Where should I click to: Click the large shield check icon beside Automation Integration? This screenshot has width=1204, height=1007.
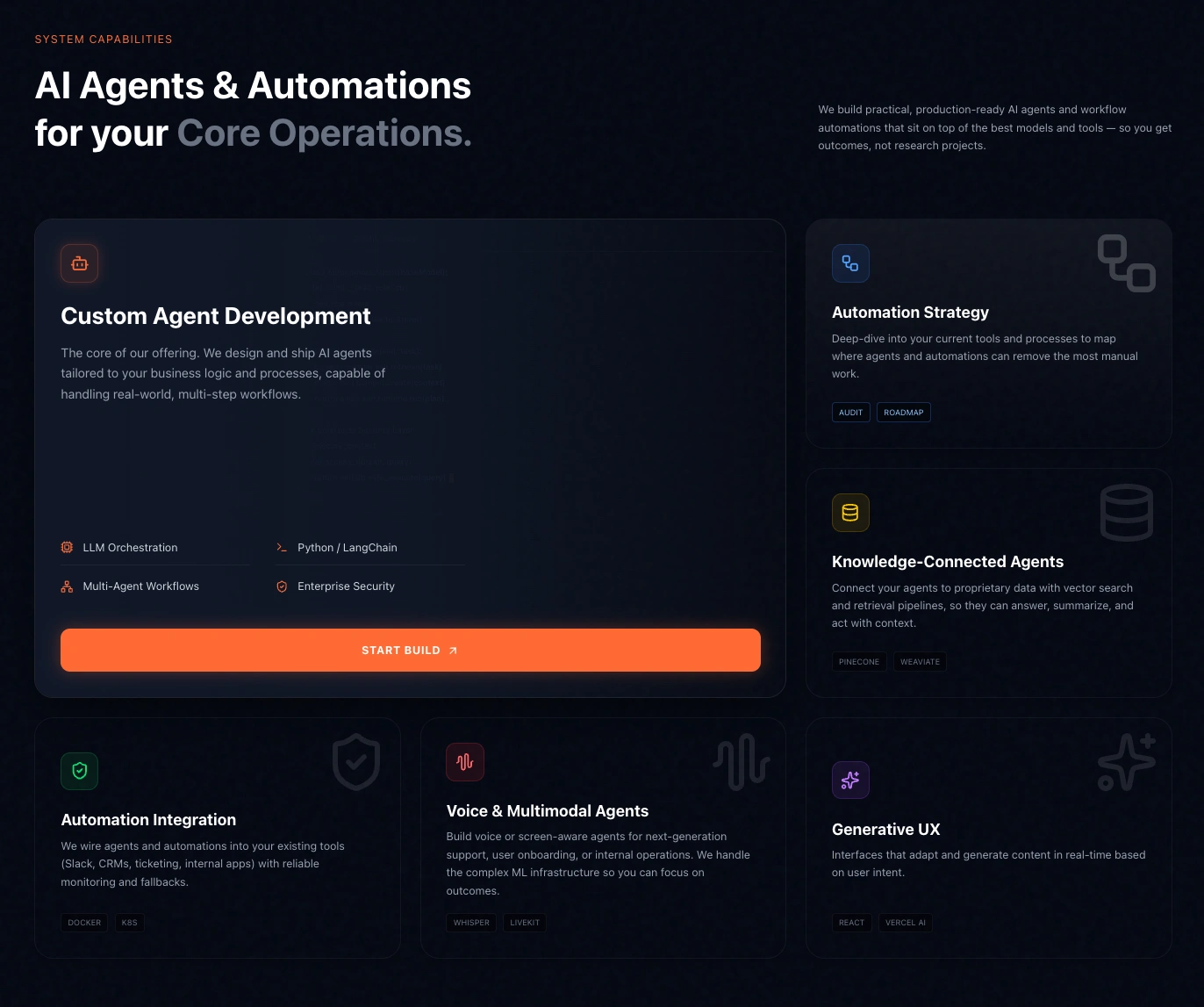tap(356, 762)
